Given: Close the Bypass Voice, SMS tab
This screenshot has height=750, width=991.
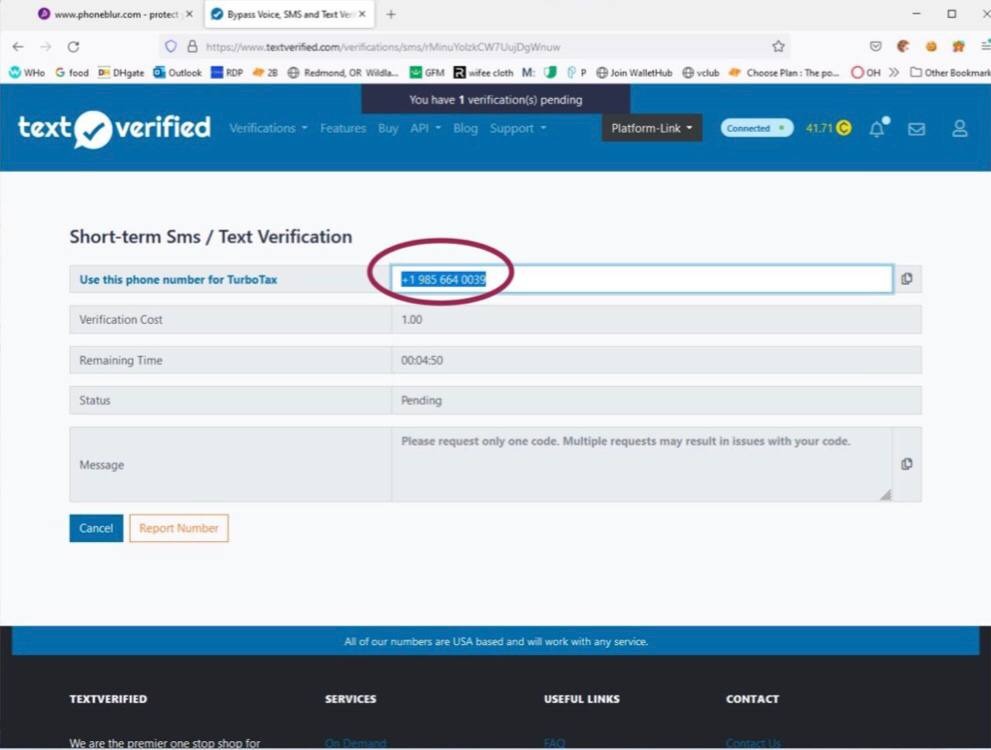Looking at the screenshot, I should pos(362,14).
